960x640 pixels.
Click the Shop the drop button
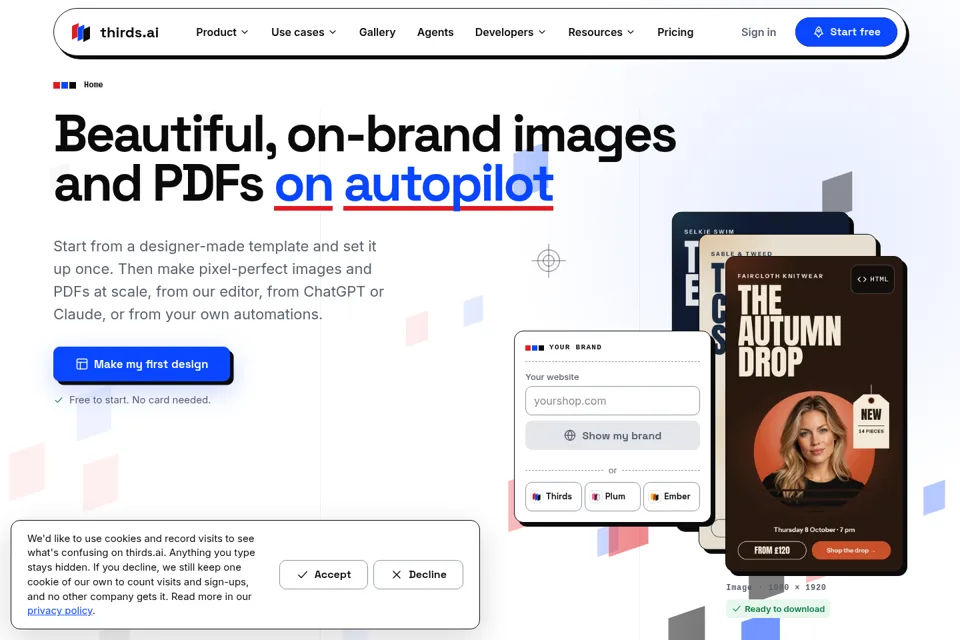(x=851, y=551)
